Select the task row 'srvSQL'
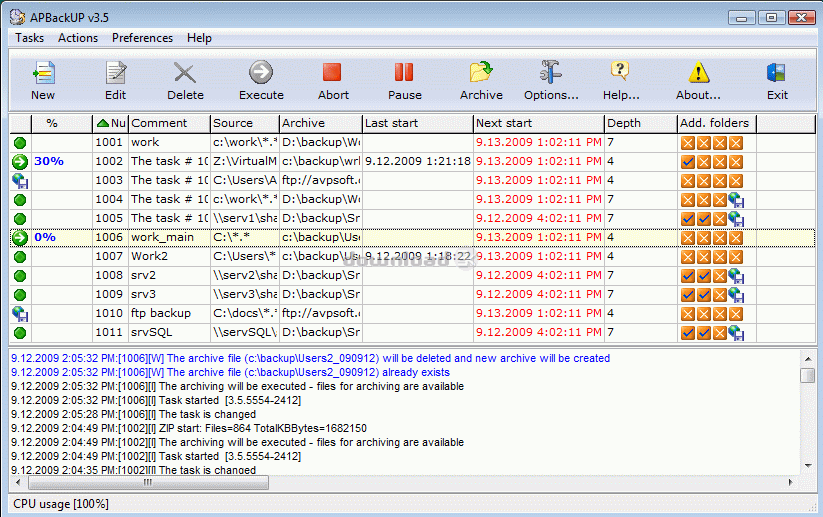This screenshot has height=517, width=823. coord(413,333)
